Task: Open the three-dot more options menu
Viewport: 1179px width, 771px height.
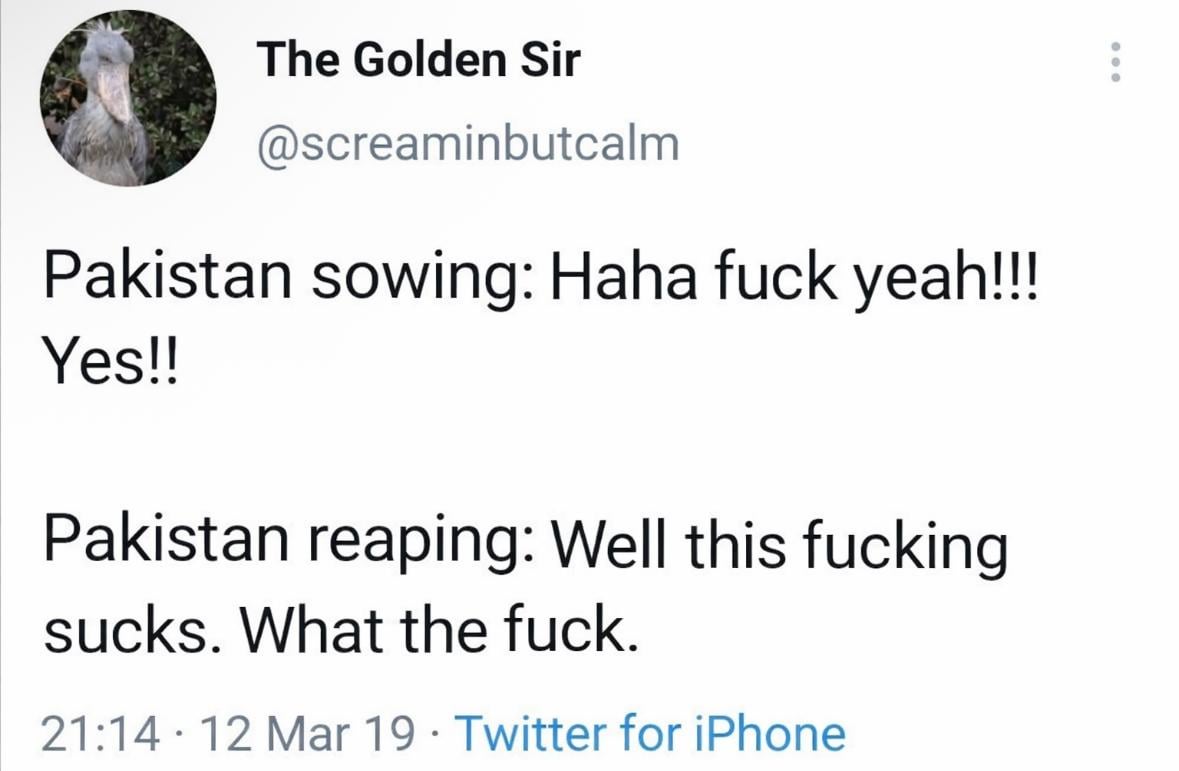Action: [x=1116, y=63]
